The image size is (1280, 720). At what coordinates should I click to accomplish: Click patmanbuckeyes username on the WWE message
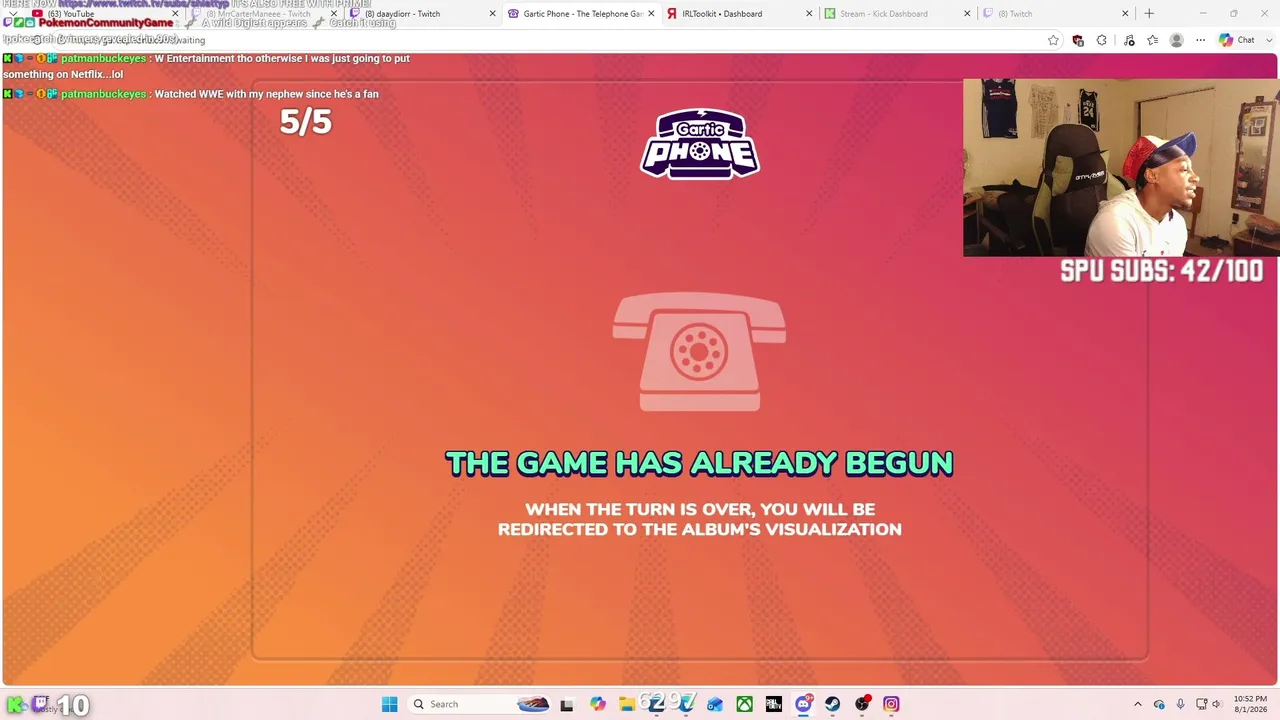coord(103,94)
